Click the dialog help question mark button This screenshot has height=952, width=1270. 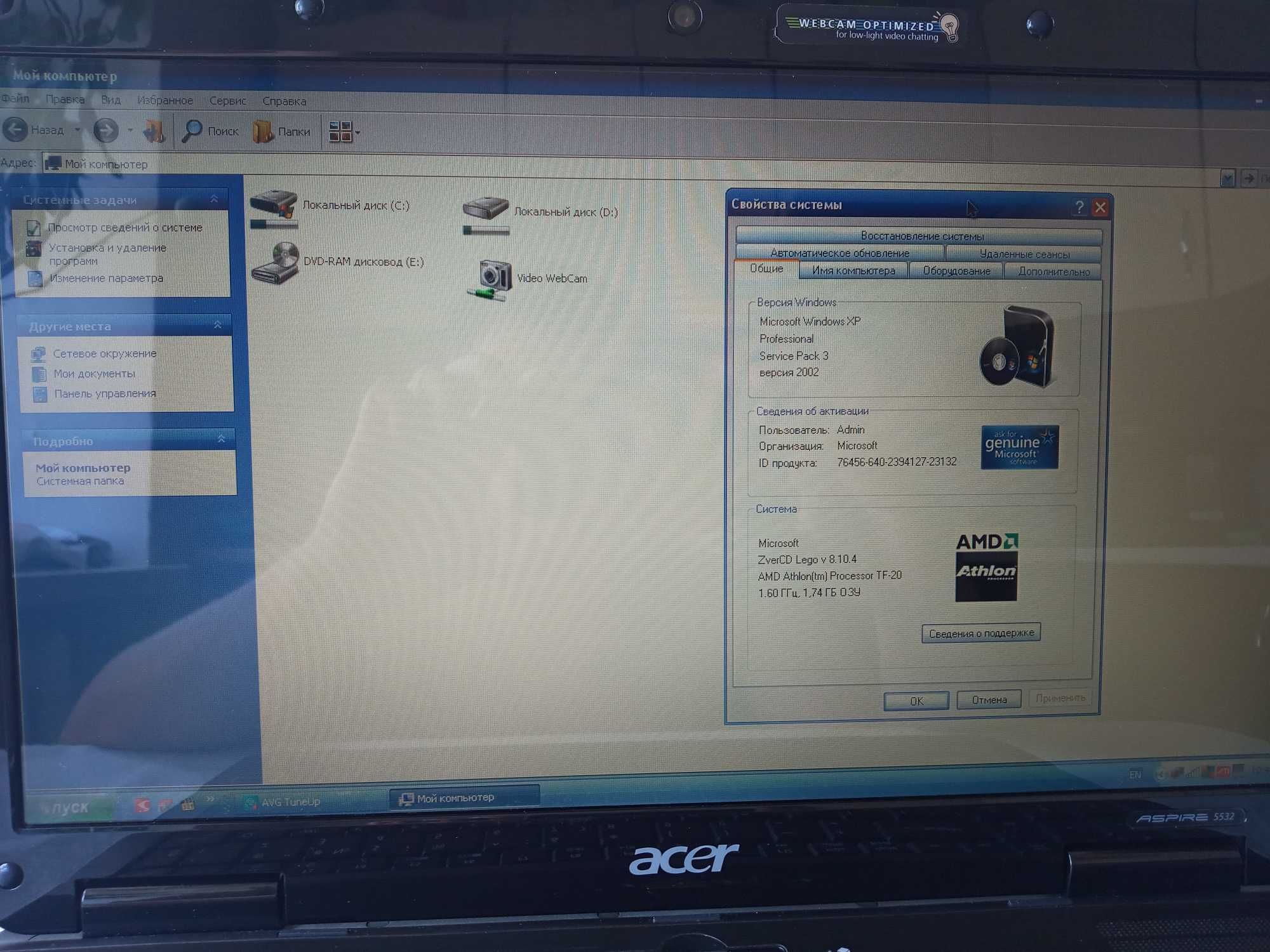point(1079,207)
